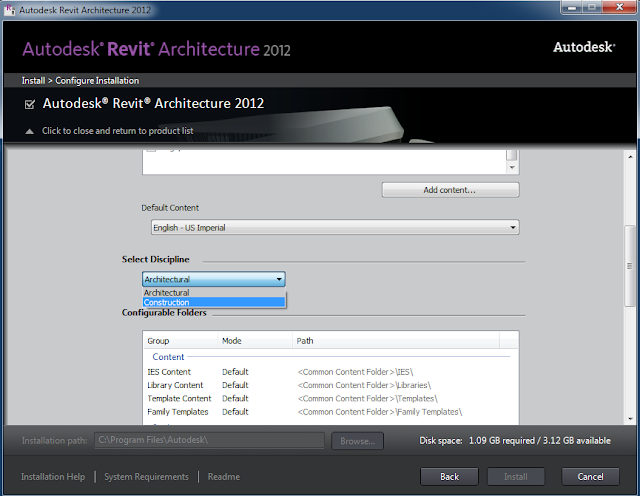Image resolution: width=640 pixels, height=496 pixels.
Task: Click the Cancel button
Action: click(590, 477)
